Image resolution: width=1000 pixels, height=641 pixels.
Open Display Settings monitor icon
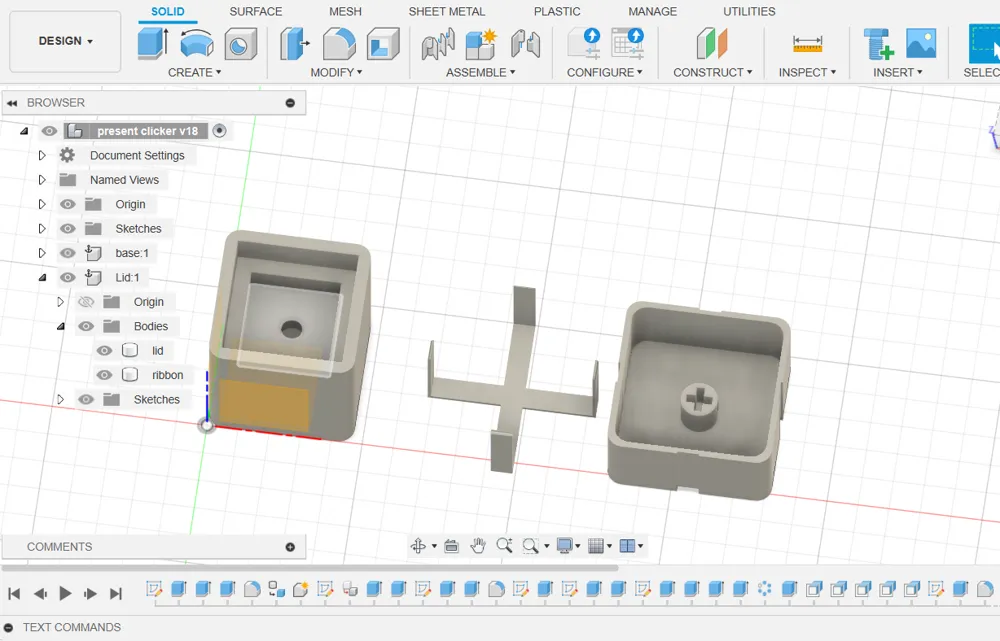pos(564,546)
